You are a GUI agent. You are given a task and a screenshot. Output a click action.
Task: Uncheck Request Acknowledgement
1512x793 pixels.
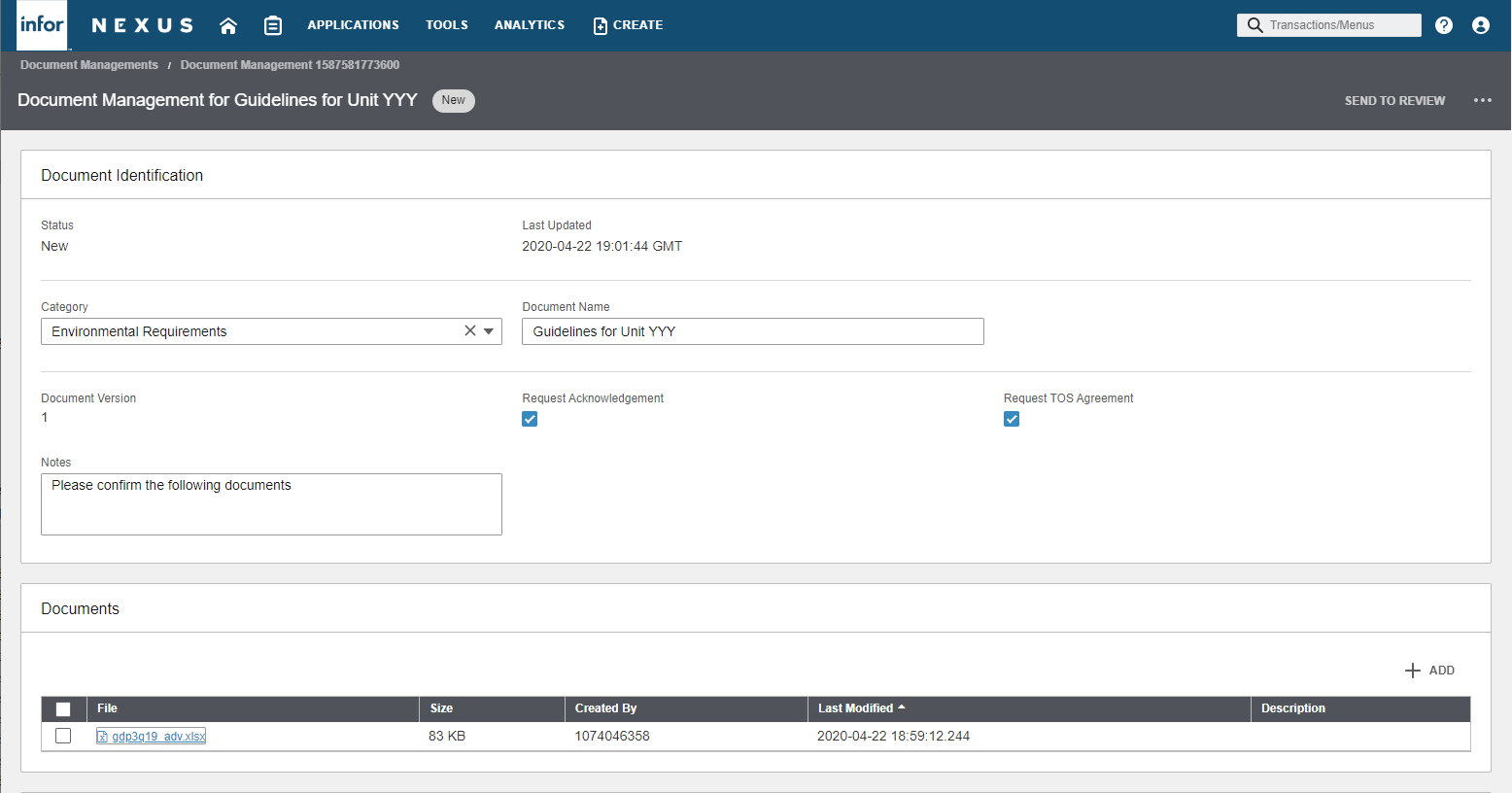[530, 419]
